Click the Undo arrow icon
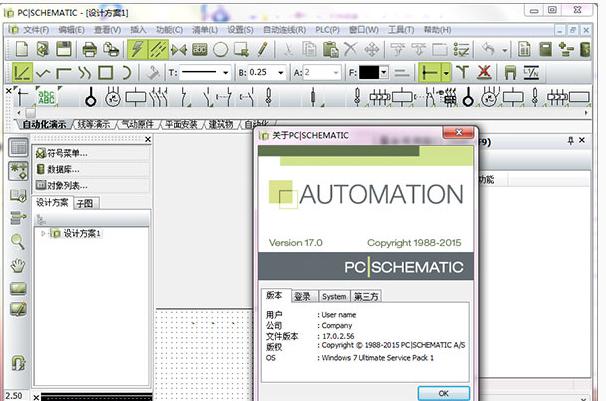606x401 pixels. [489, 49]
